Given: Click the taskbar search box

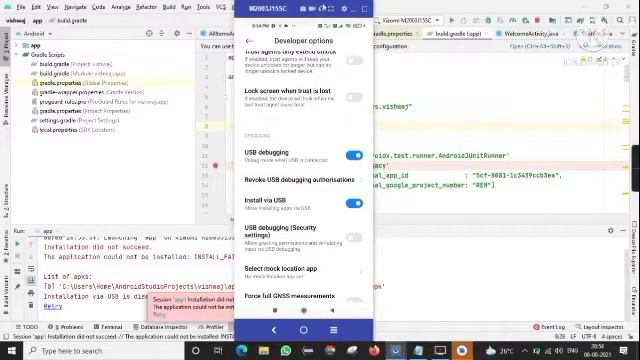Looking at the screenshot, I should 104,351.
